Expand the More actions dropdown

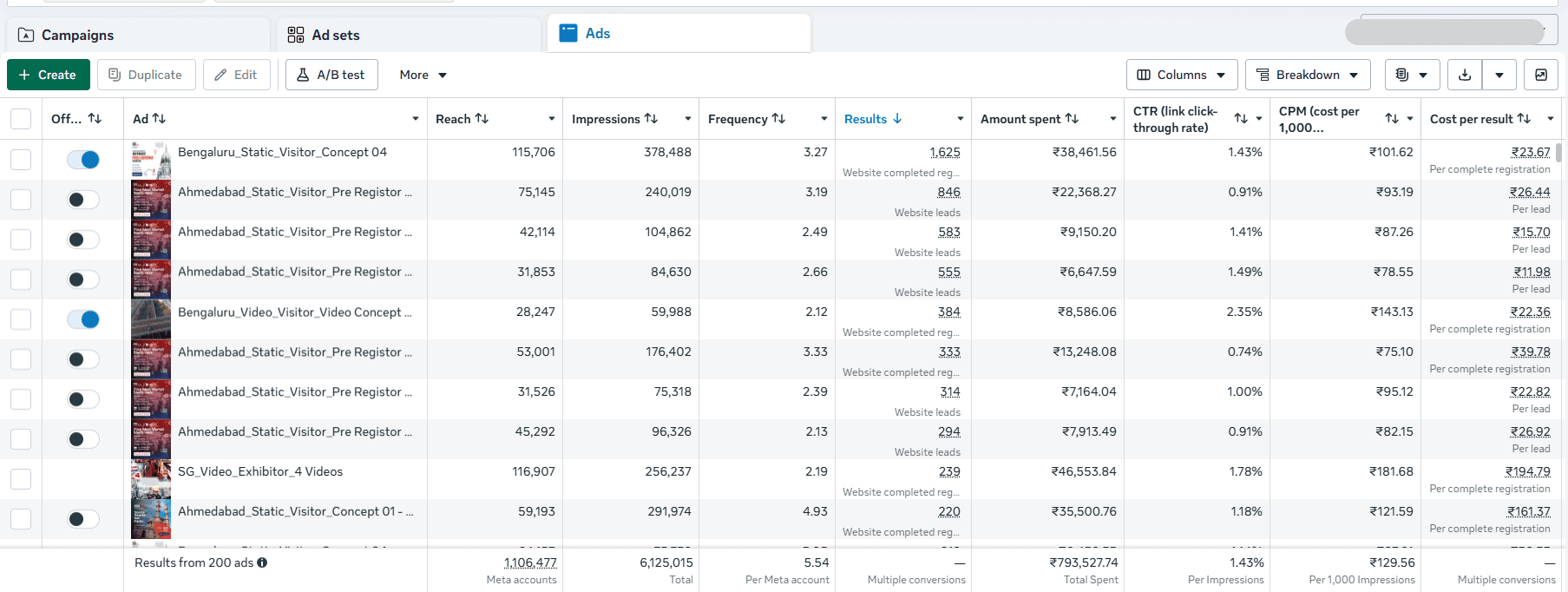(423, 75)
